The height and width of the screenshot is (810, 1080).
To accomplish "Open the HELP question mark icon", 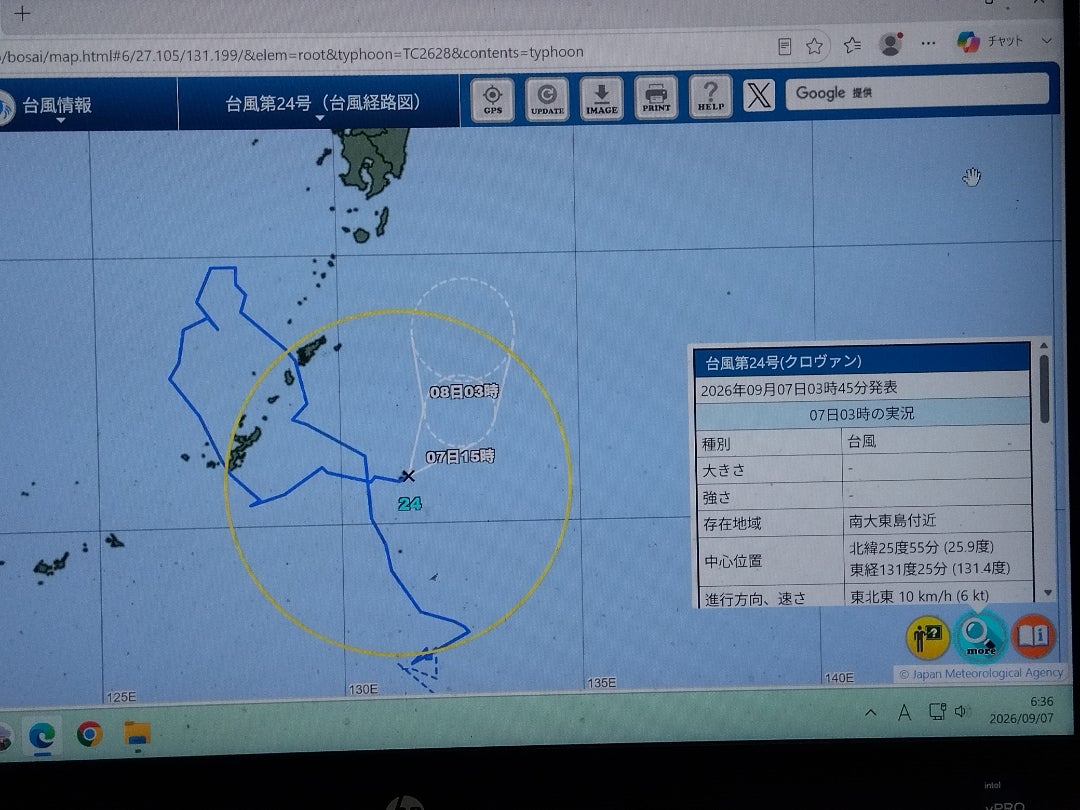I will (x=710, y=96).
